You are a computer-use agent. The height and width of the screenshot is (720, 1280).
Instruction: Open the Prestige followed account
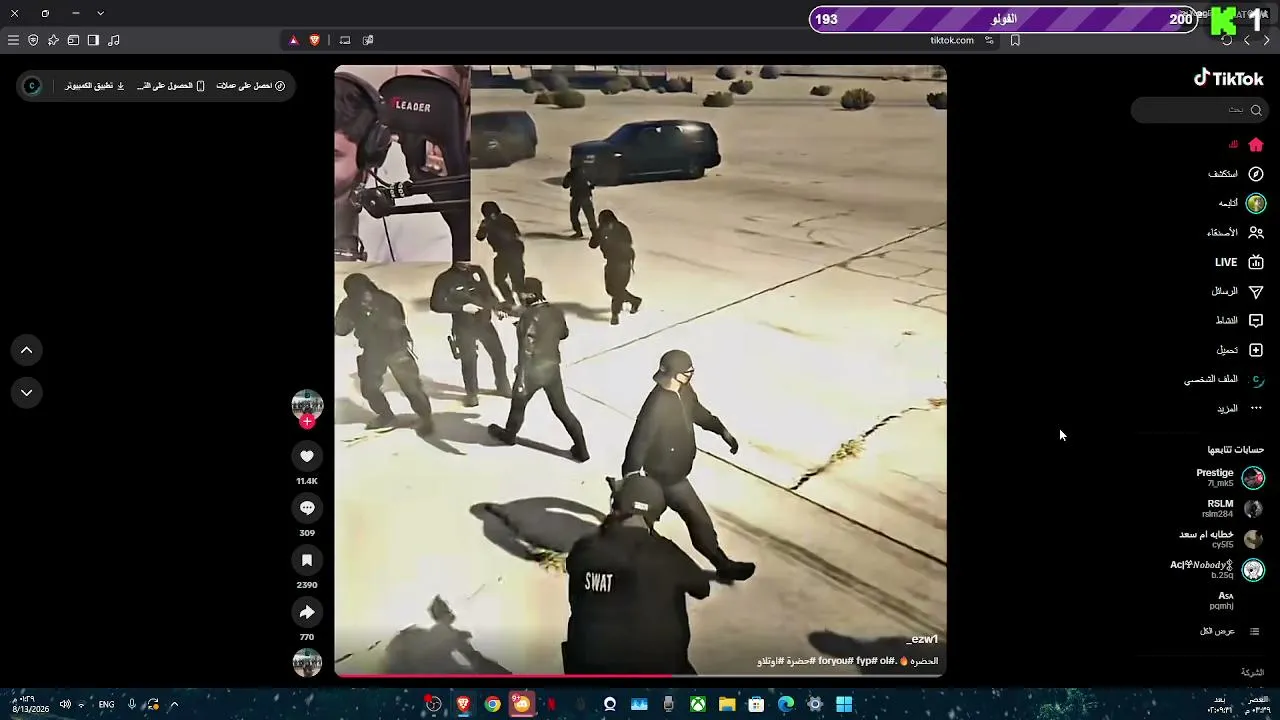point(1230,478)
